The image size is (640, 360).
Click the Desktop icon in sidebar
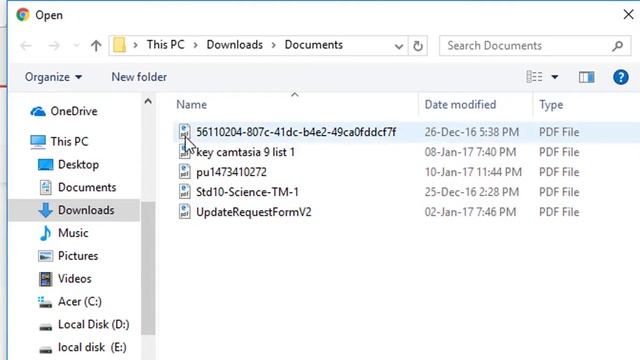click(45, 165)
